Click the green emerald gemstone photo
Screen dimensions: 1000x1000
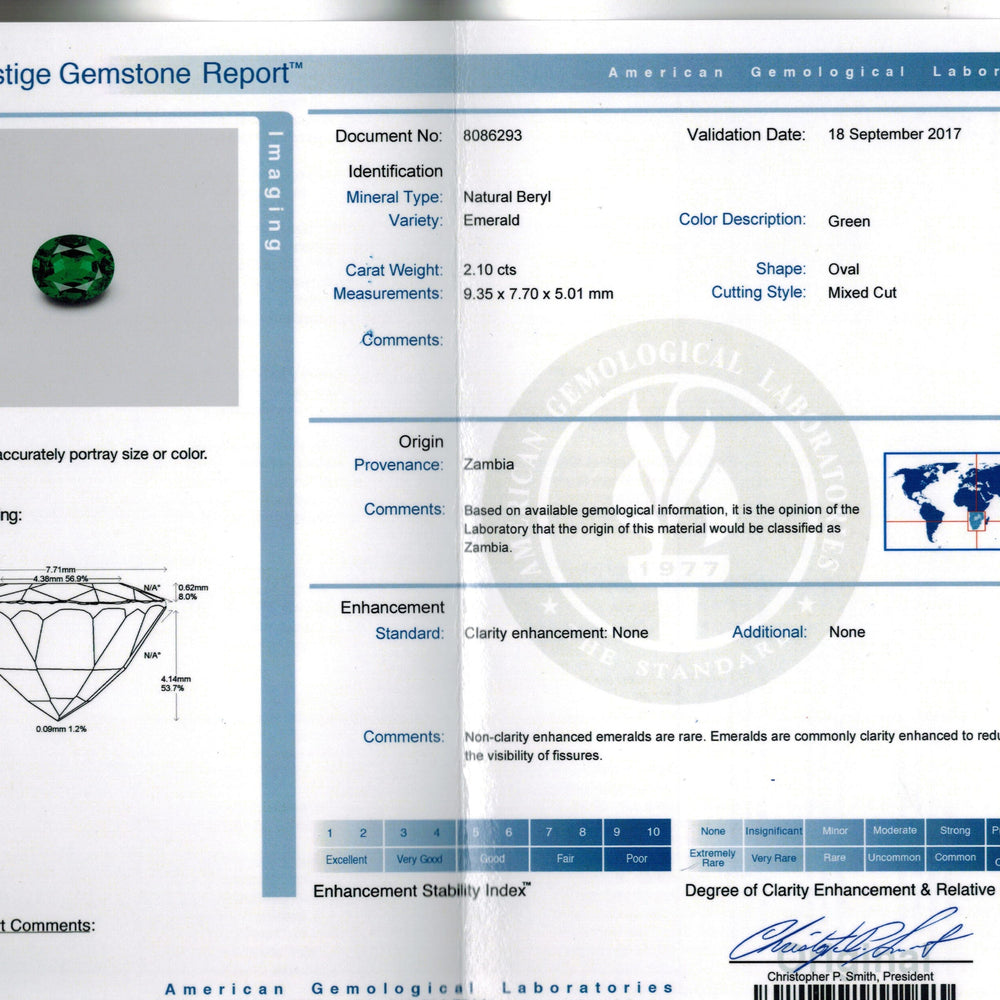(x=73, y=269)
